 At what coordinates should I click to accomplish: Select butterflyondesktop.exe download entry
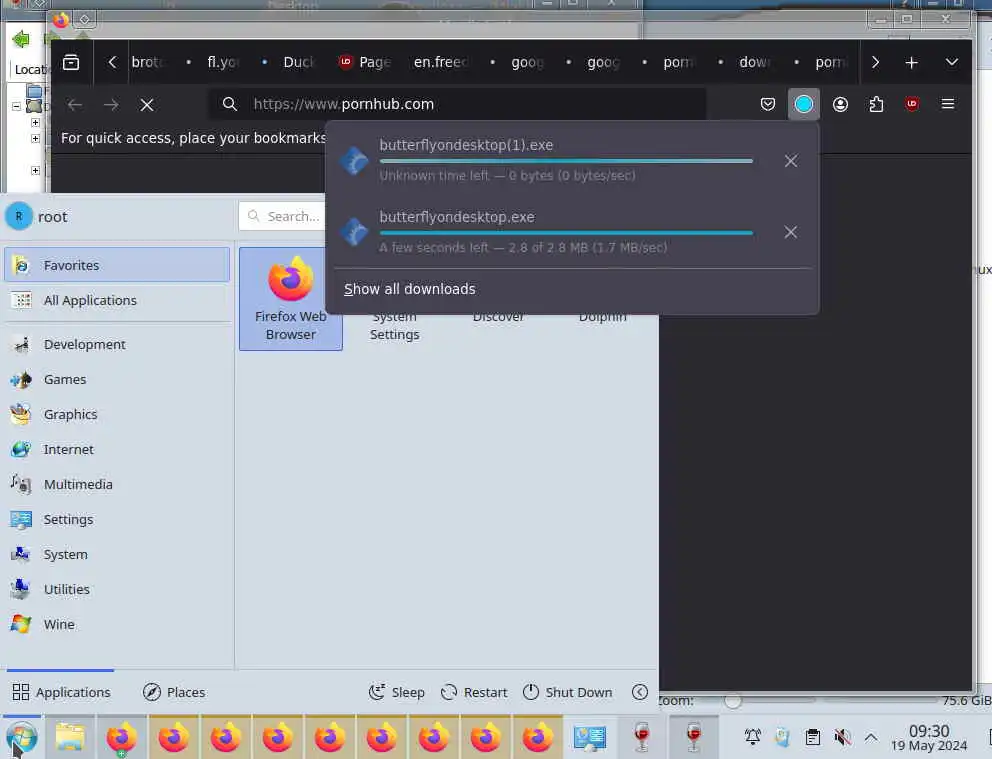coord(550,232)
